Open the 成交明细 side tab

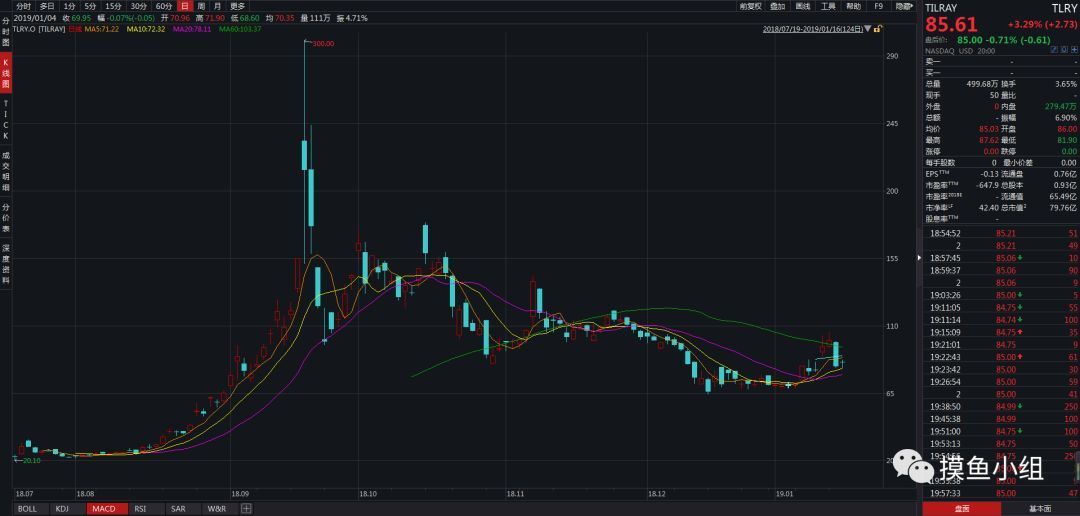coord(6,171)
